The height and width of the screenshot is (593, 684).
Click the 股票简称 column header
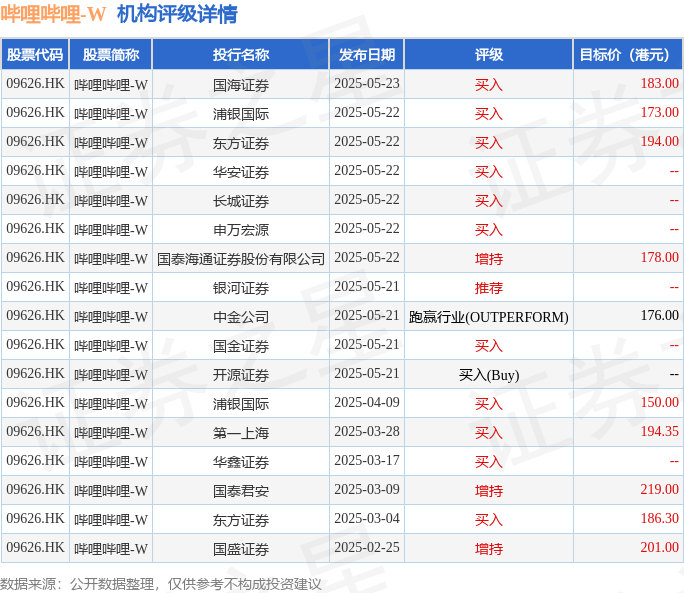(111, 55)
